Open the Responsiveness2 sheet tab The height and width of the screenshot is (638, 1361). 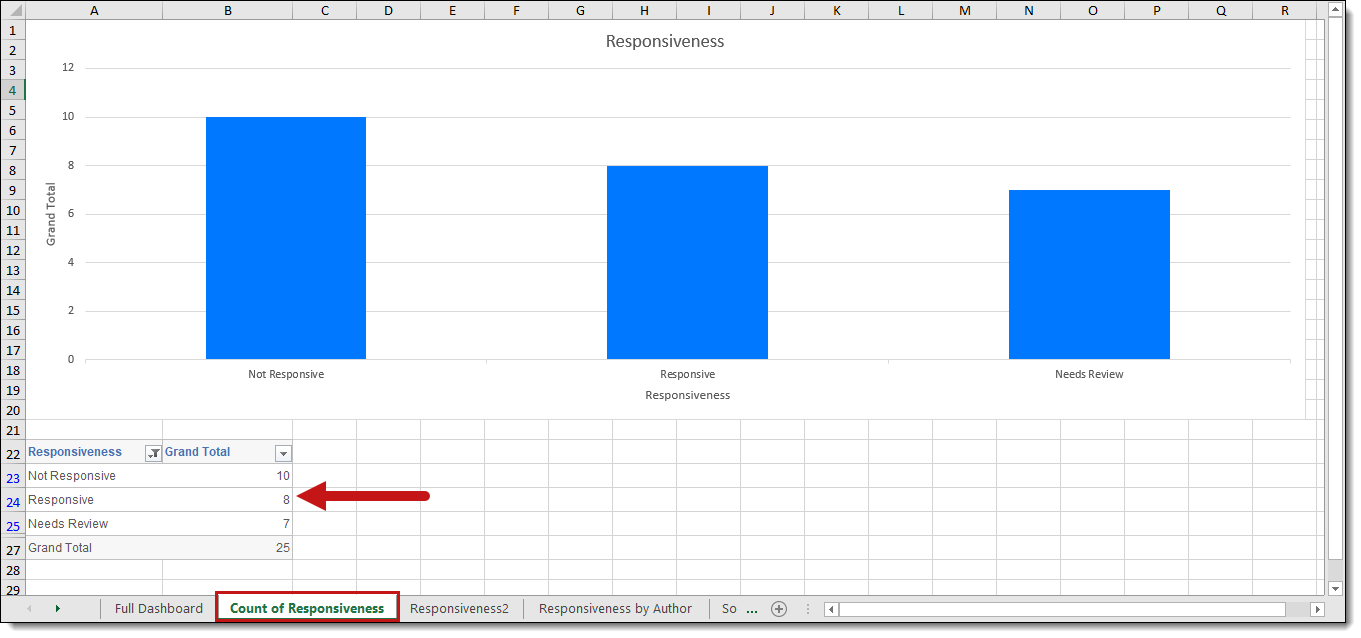coord(459,608)
